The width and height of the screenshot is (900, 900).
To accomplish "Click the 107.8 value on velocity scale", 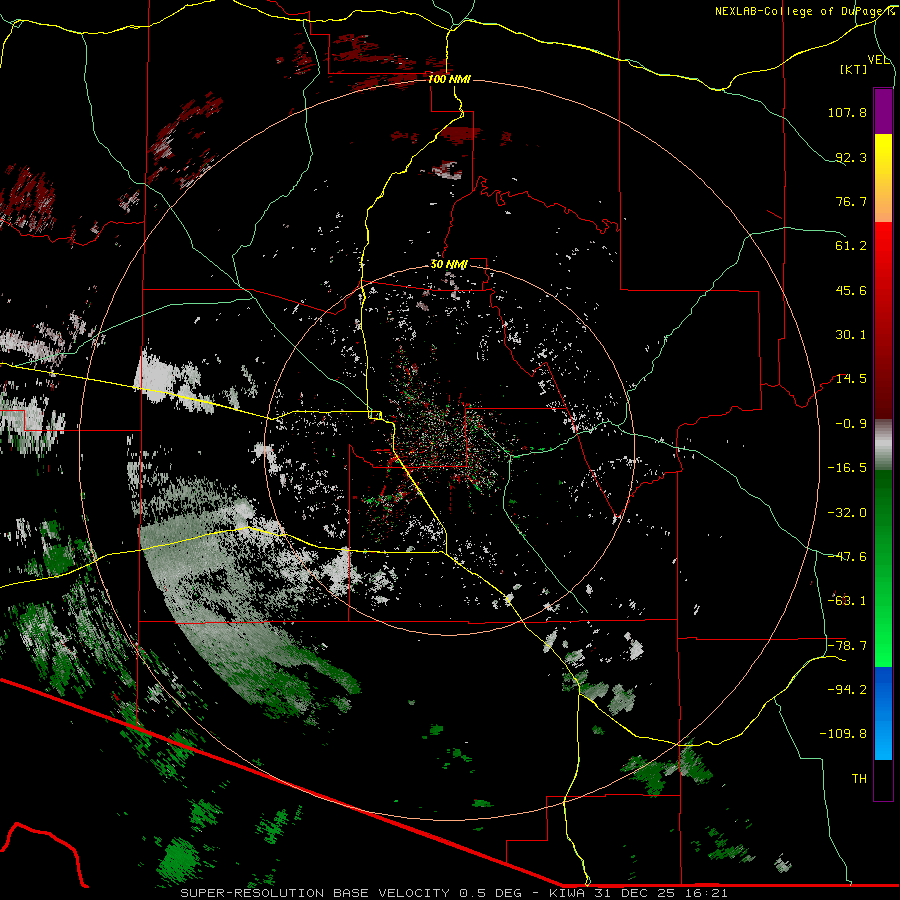I will coord(847,112).
